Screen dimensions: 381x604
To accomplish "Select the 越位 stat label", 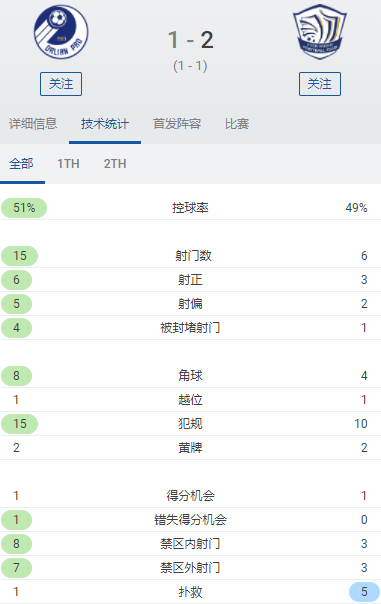I will pyautogui.click(x=190, y=399).
